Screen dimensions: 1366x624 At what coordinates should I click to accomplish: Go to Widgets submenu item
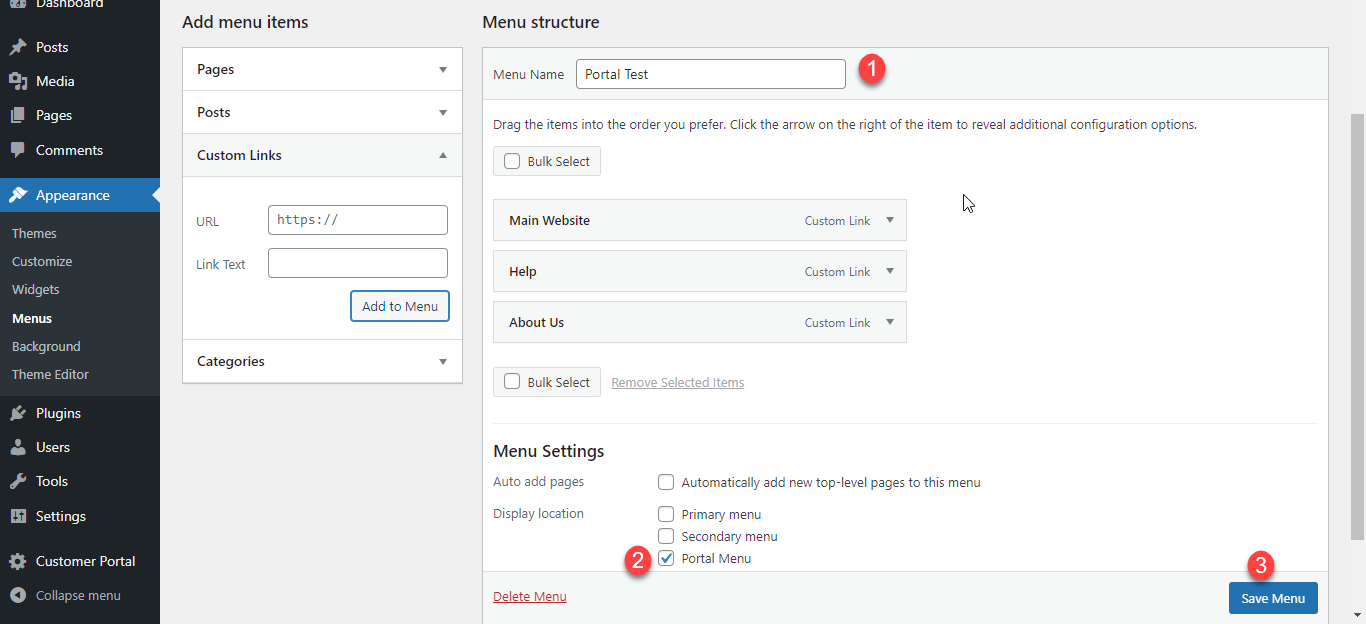pos(36,289)
